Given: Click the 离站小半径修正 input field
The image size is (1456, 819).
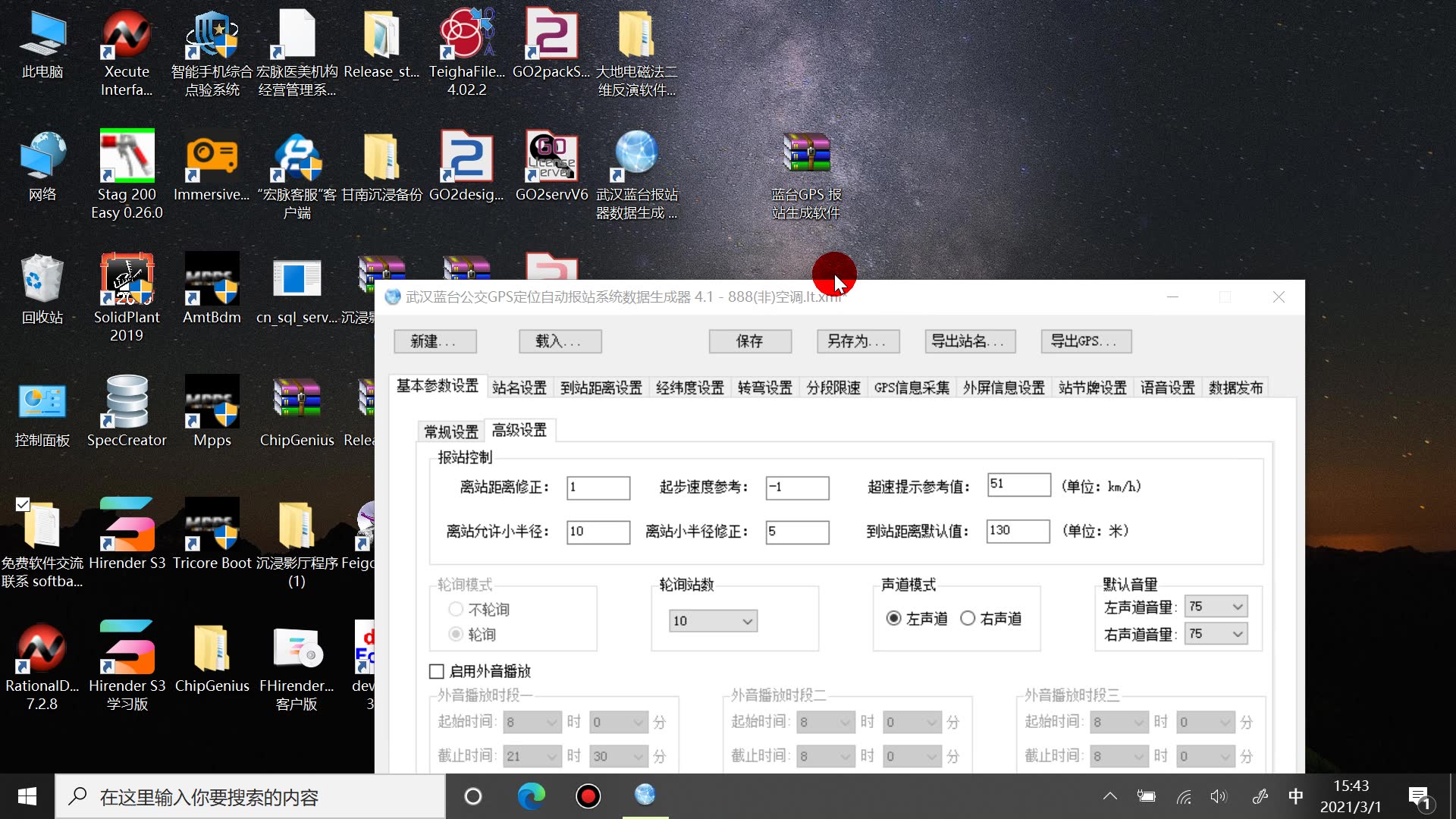Looking at the screenshot, I should [x=798, y=532].
